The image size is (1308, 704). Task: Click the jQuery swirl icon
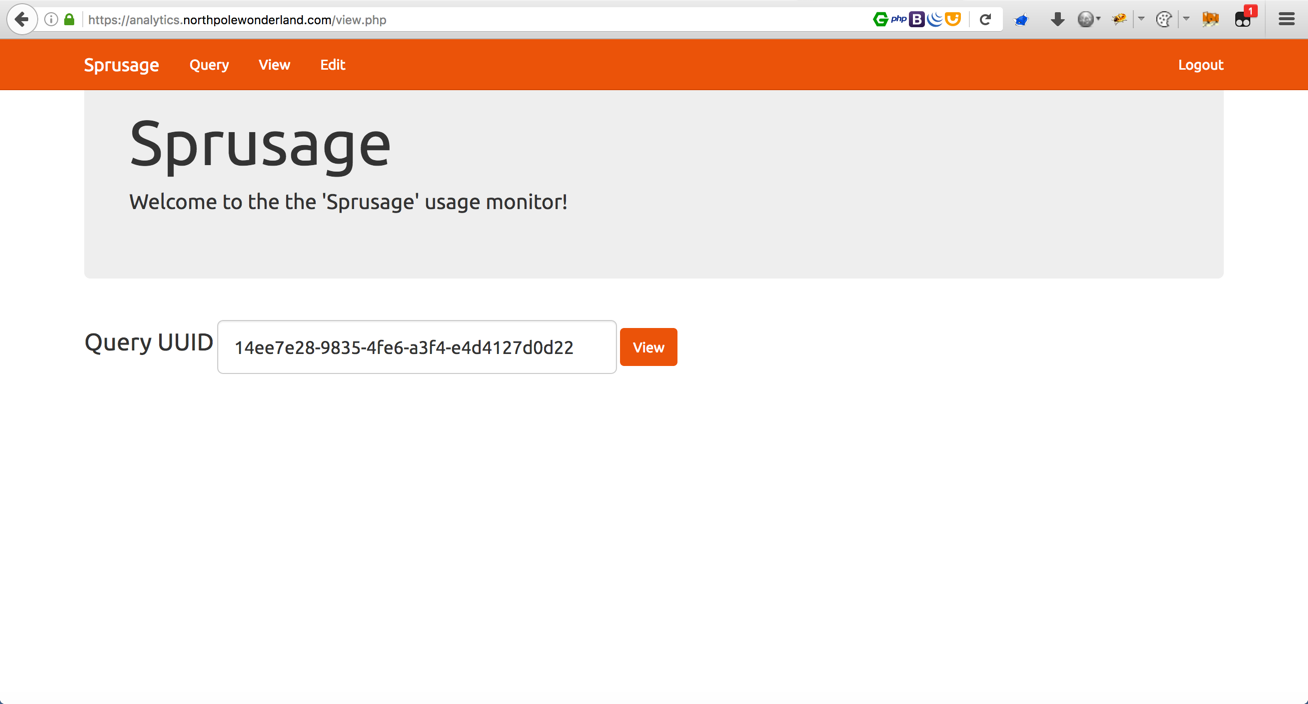click(935, 19)
